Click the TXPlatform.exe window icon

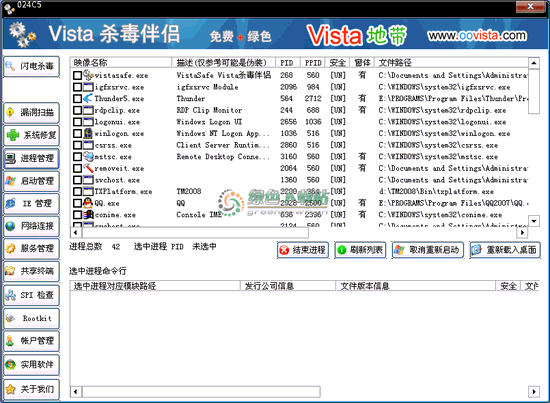[88, 191]
